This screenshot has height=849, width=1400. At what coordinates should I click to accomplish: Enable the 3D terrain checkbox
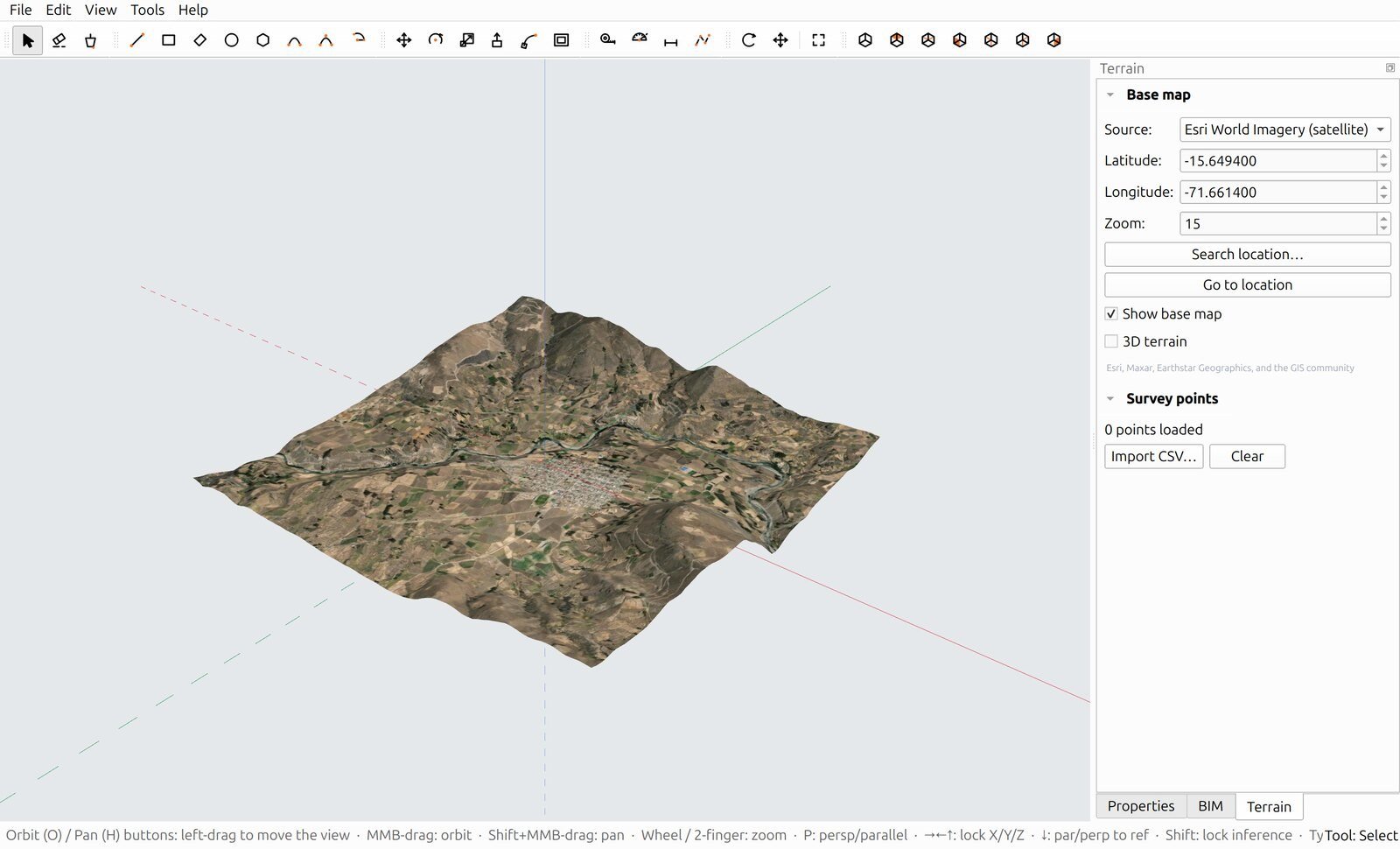coord(1111,341)
